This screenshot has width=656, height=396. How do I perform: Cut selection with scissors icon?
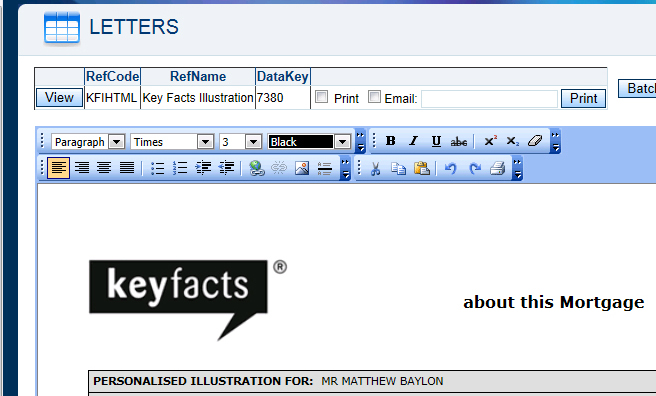pyautogui.click(x=375, y=169)
